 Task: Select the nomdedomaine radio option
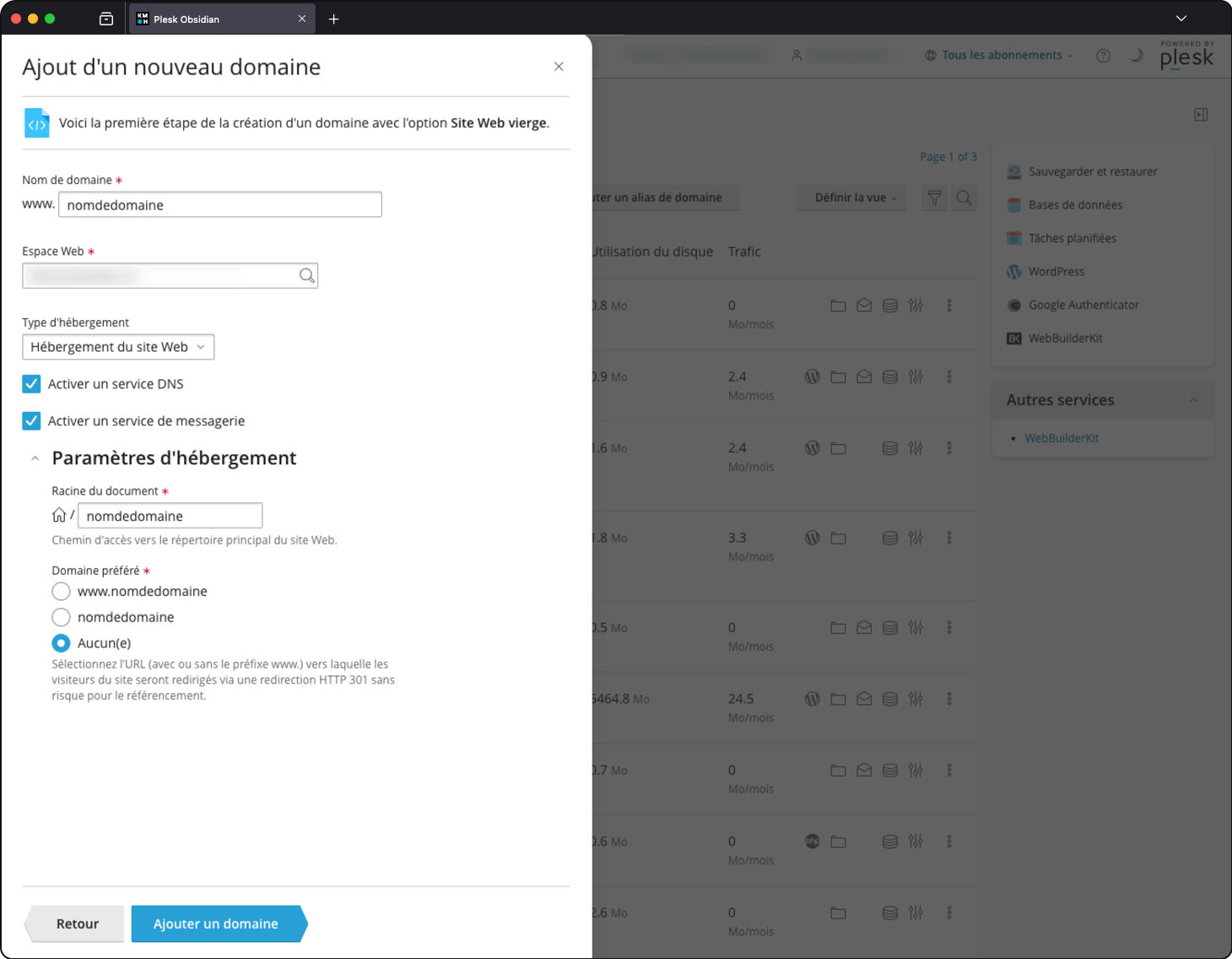click(x=61, y=617)
